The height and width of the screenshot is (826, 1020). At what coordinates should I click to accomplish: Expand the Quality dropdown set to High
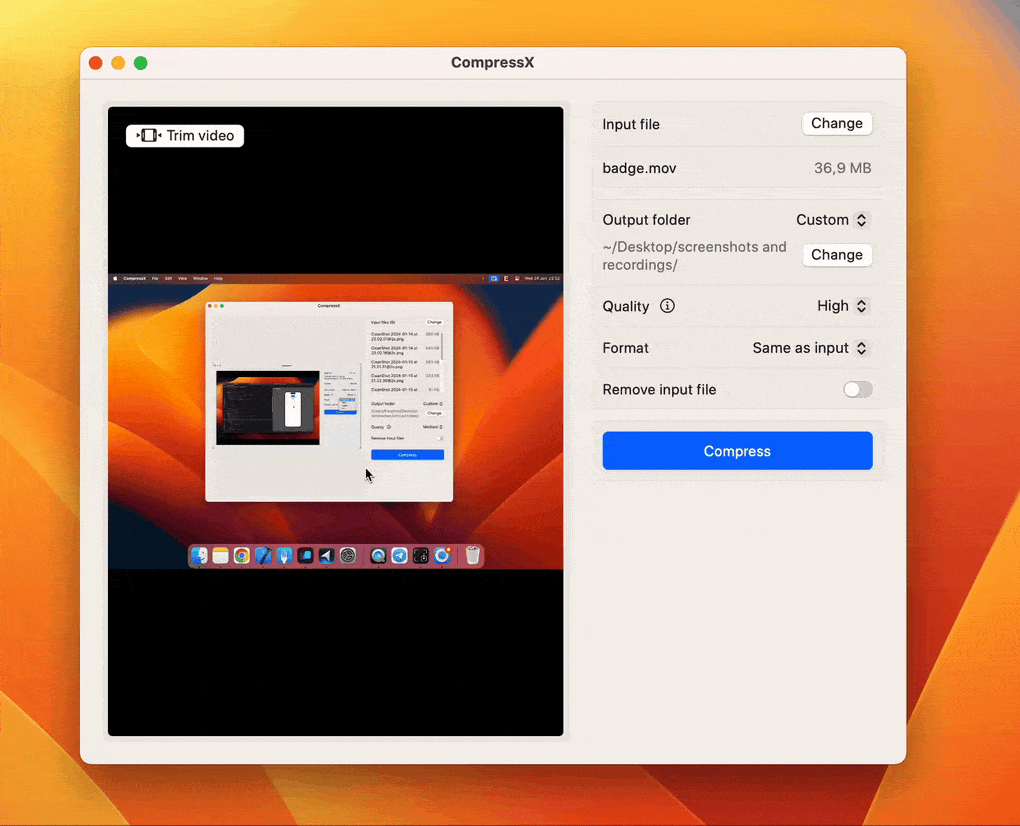coord(843,306)
